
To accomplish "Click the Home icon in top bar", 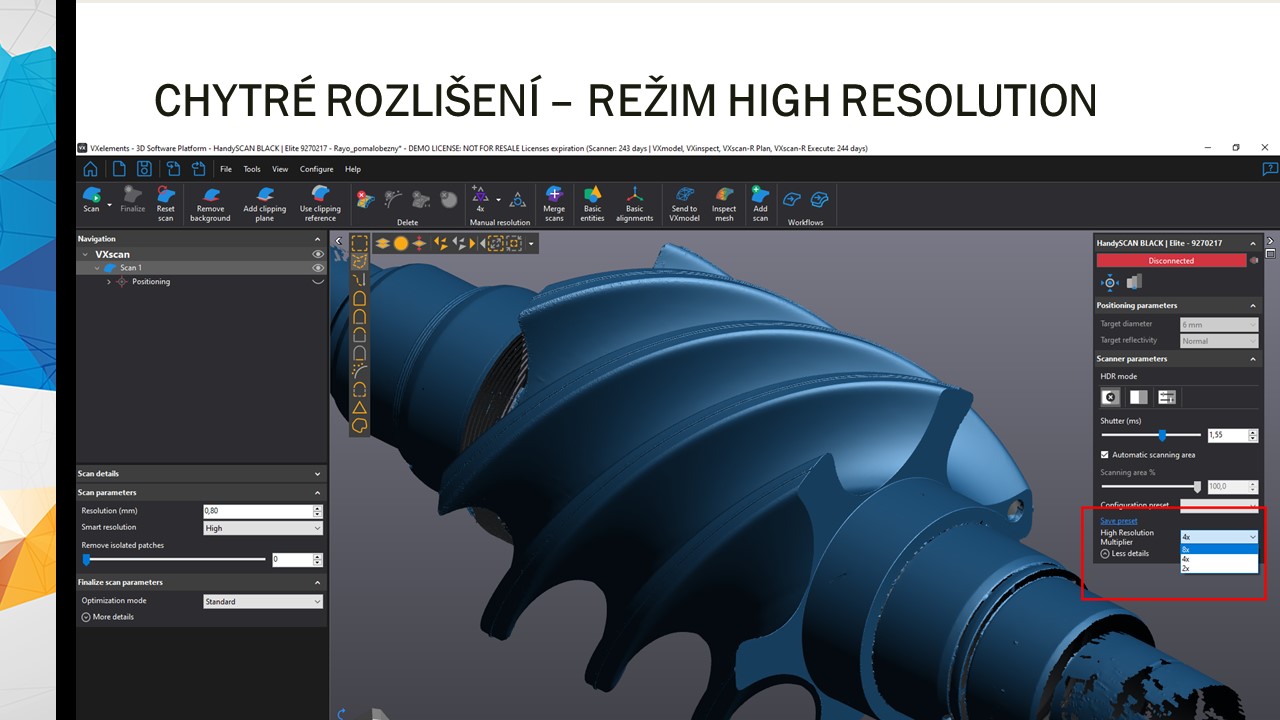I will pos(91,169).
